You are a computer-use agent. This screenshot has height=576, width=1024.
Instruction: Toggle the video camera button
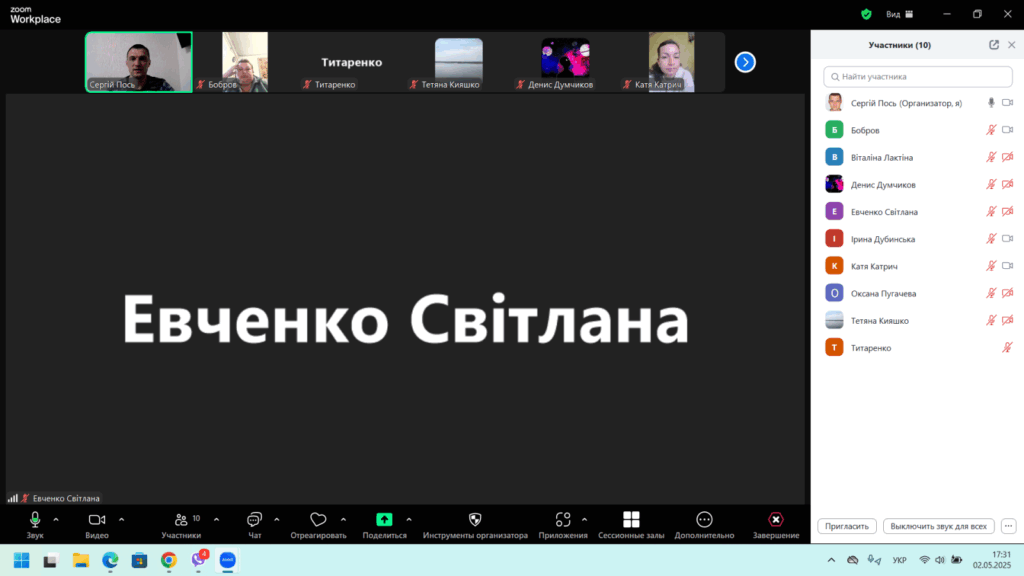tap(96, 520)
